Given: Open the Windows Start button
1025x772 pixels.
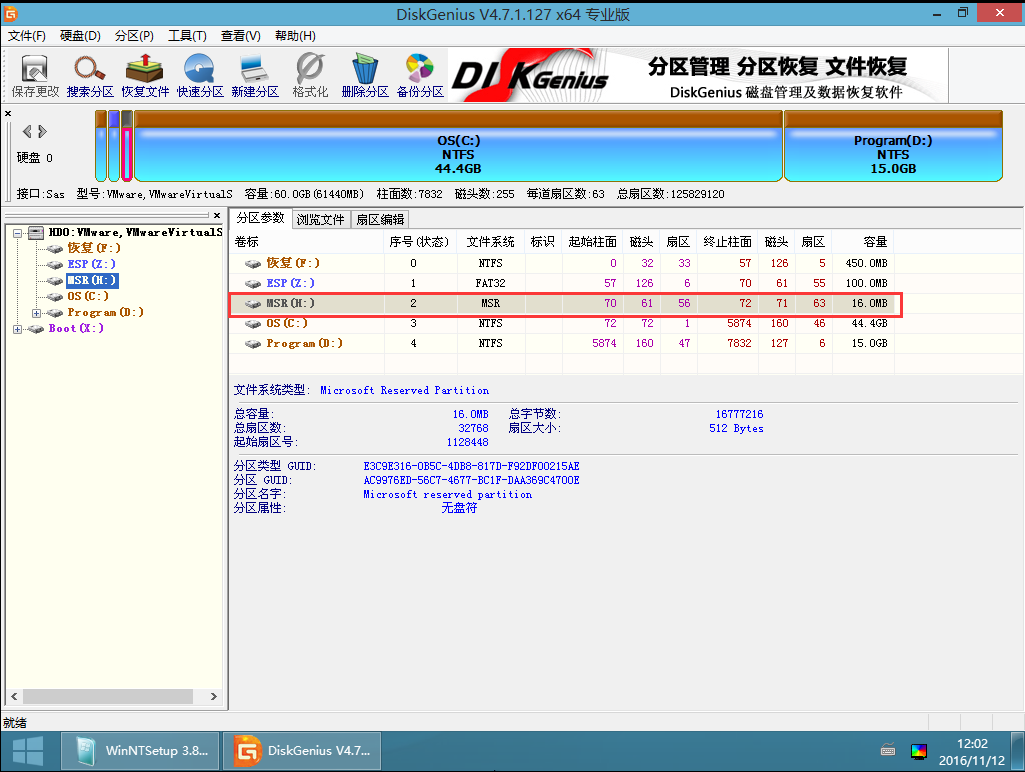Looking at the screenshot, I should tap(28, 751).
